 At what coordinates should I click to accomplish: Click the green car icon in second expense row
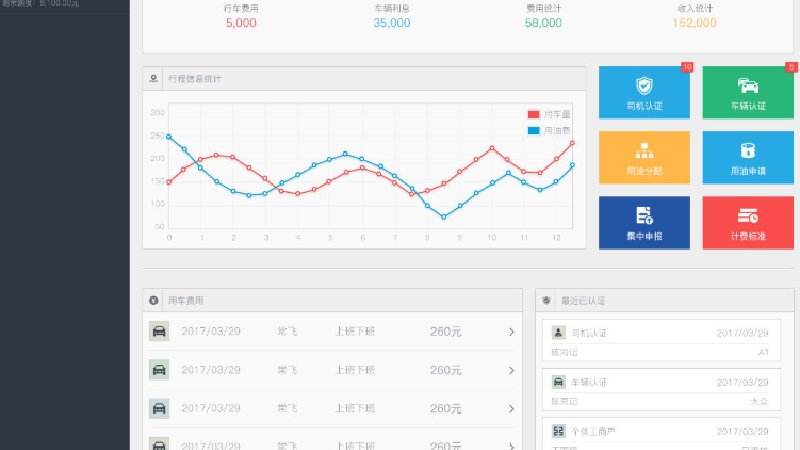point(159,370)
